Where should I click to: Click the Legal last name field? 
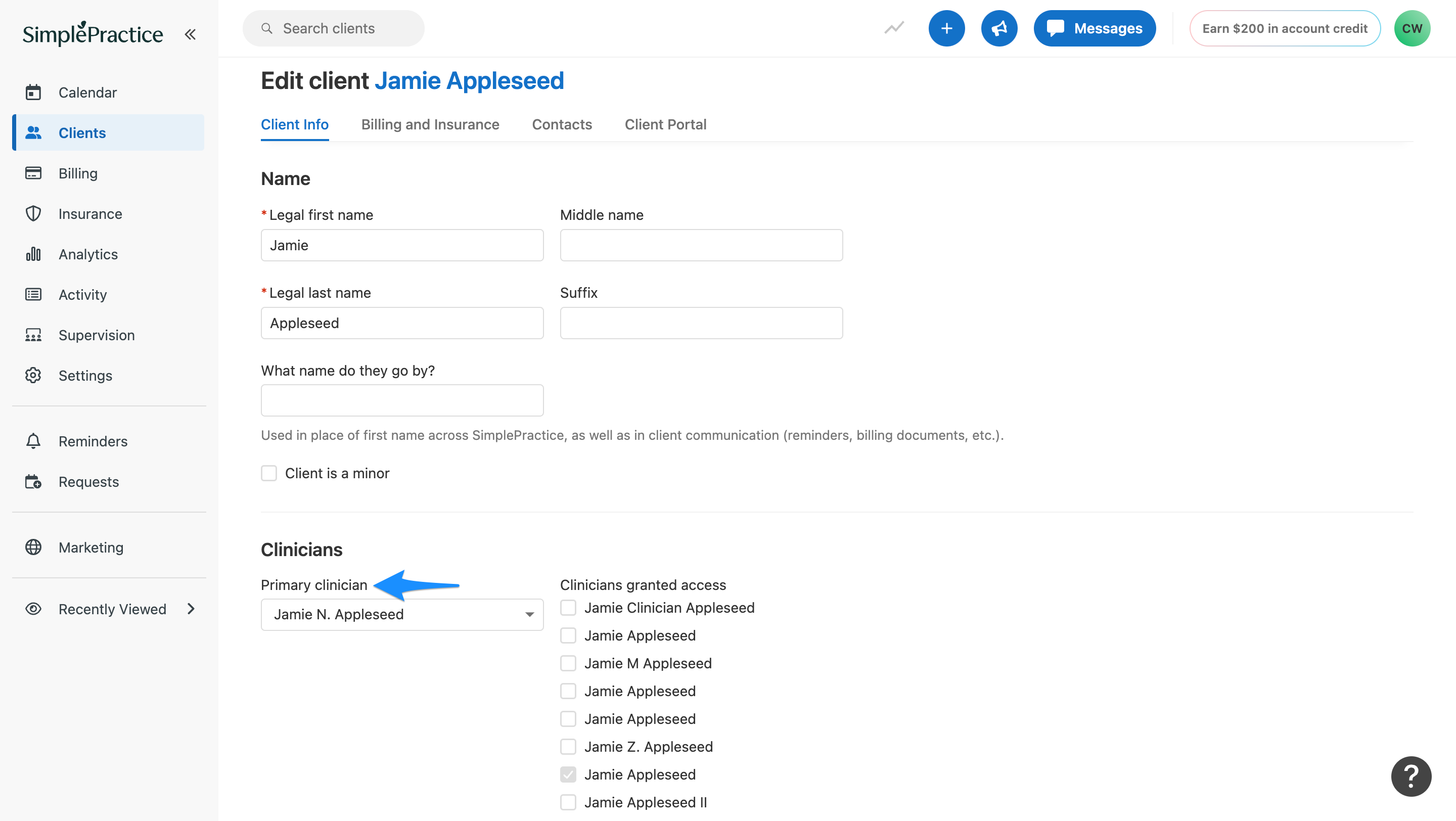pyautogui.click(x=402, y=323)
